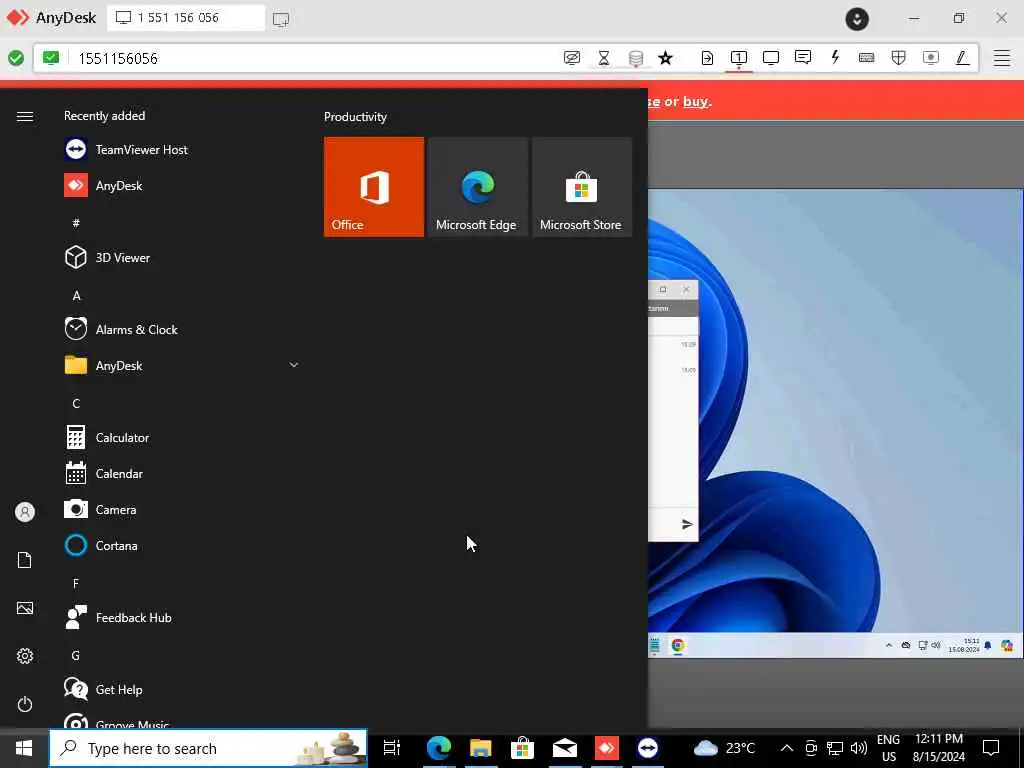Open display settings monitor icon in AnyDesk toolbar
1024x768 pixels.
771,58
